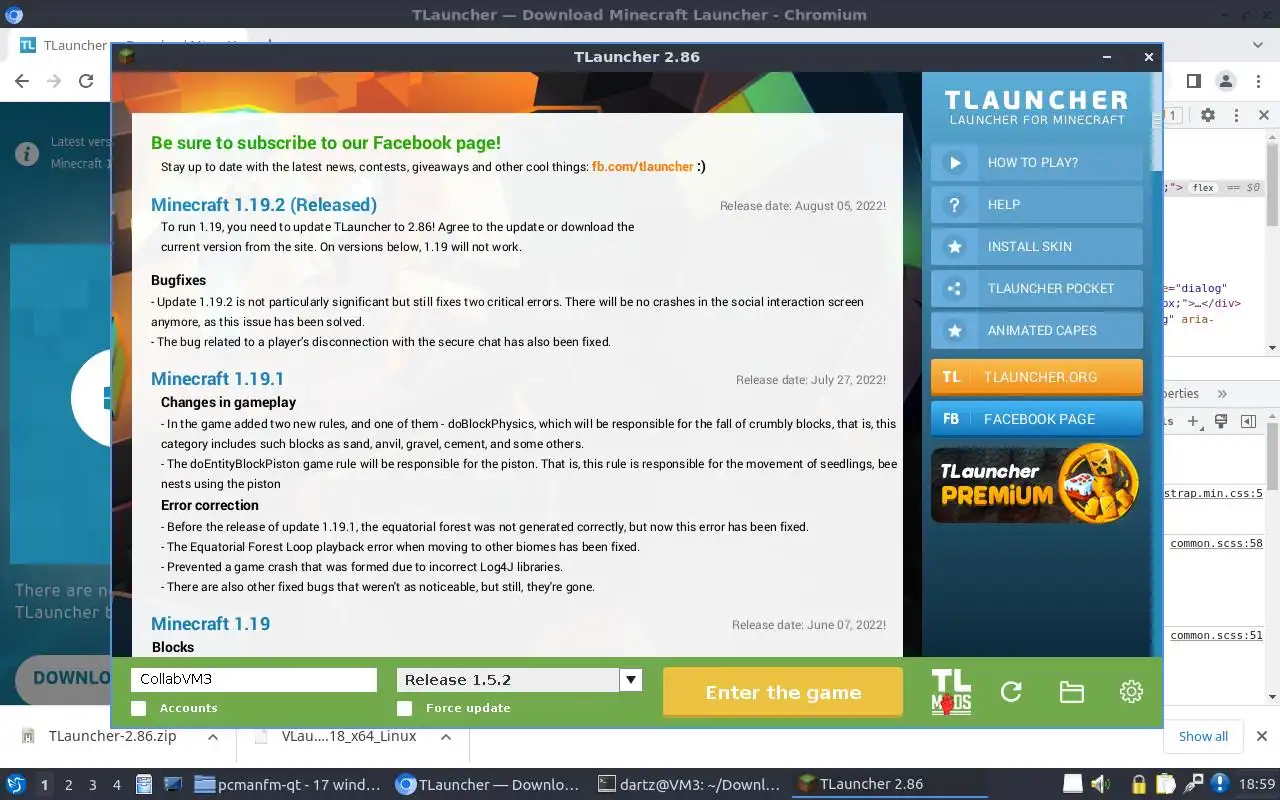
Task: Open the ANIMATED CAPES option
Action: point(1036,330)
